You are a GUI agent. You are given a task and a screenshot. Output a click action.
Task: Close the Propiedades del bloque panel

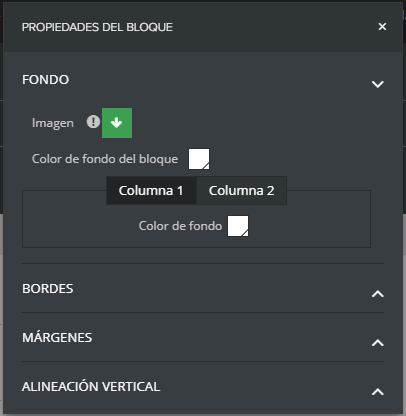[382, 27]
